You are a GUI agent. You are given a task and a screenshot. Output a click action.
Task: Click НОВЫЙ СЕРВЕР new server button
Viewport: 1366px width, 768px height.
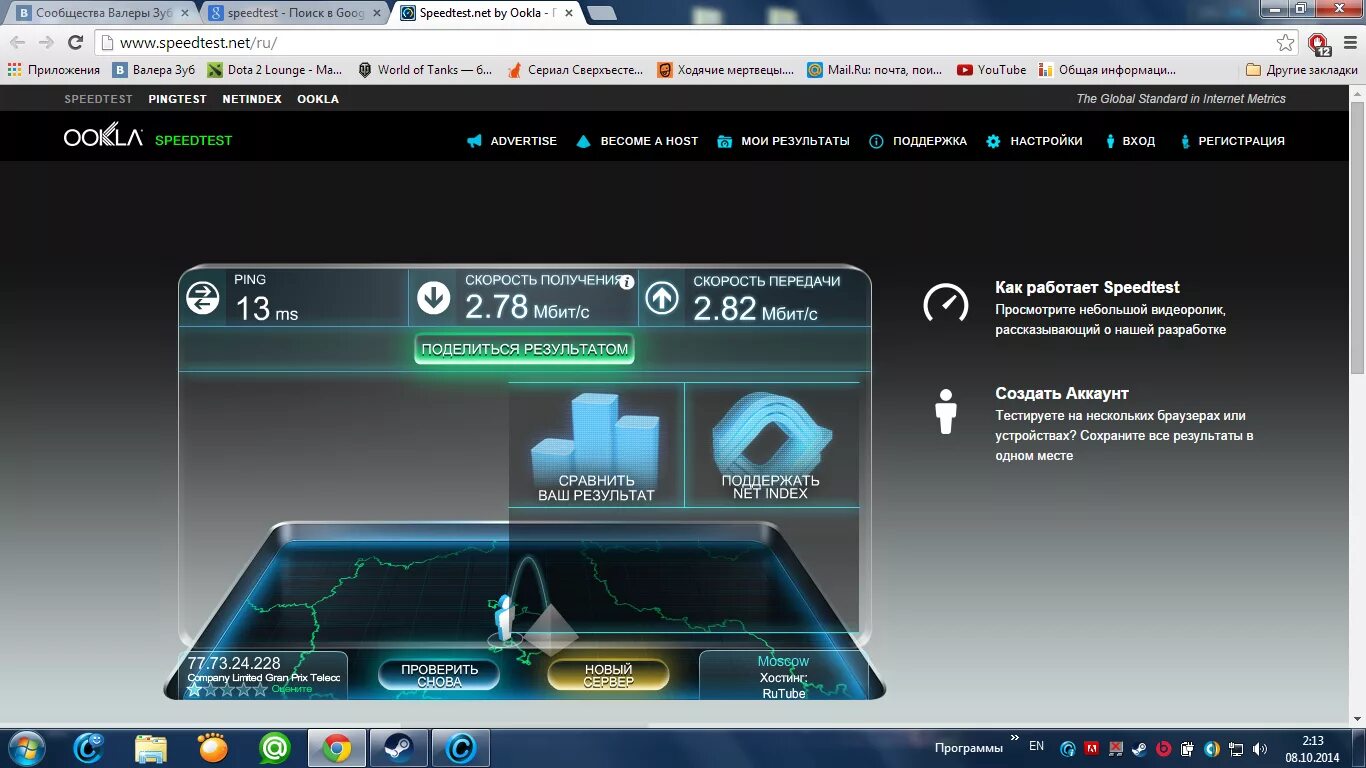[x=608, y=675]
